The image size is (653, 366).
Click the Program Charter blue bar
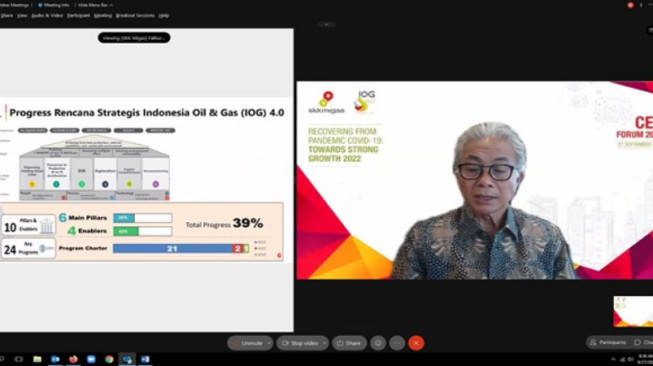(172, 249)
